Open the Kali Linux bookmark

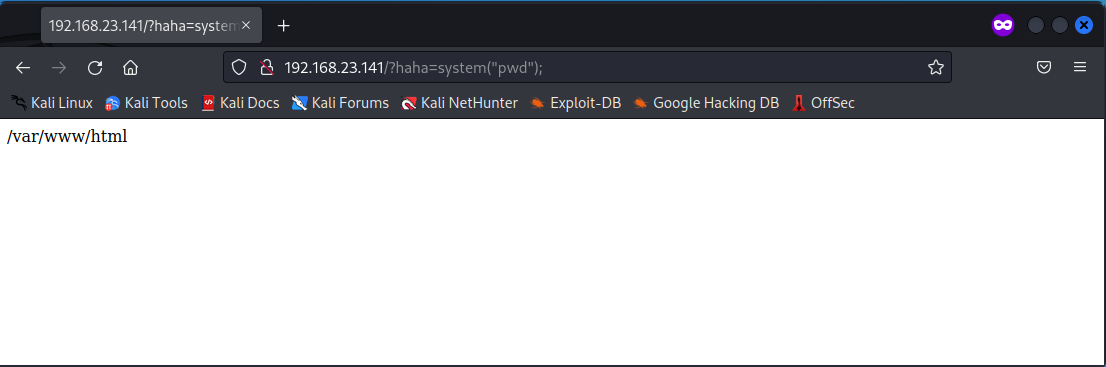tap(52, 103)
